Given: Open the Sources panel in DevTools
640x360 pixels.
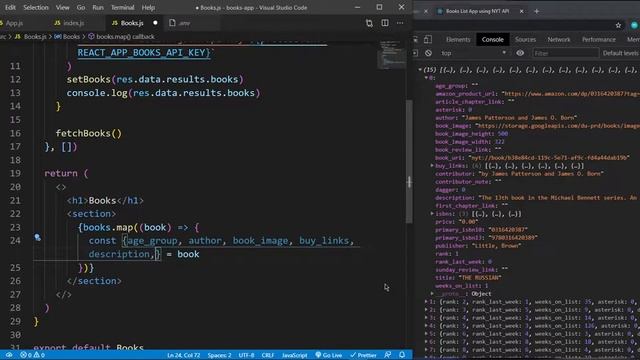Looking at the screenshot, I should click(x=525, y=40).
